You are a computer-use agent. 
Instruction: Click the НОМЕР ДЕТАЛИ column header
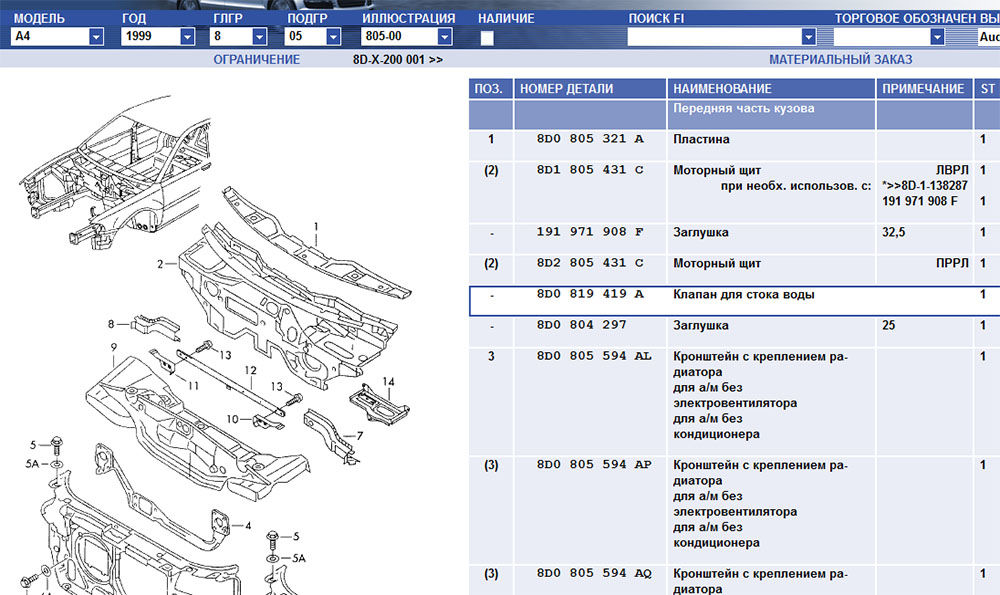point(566,89)
